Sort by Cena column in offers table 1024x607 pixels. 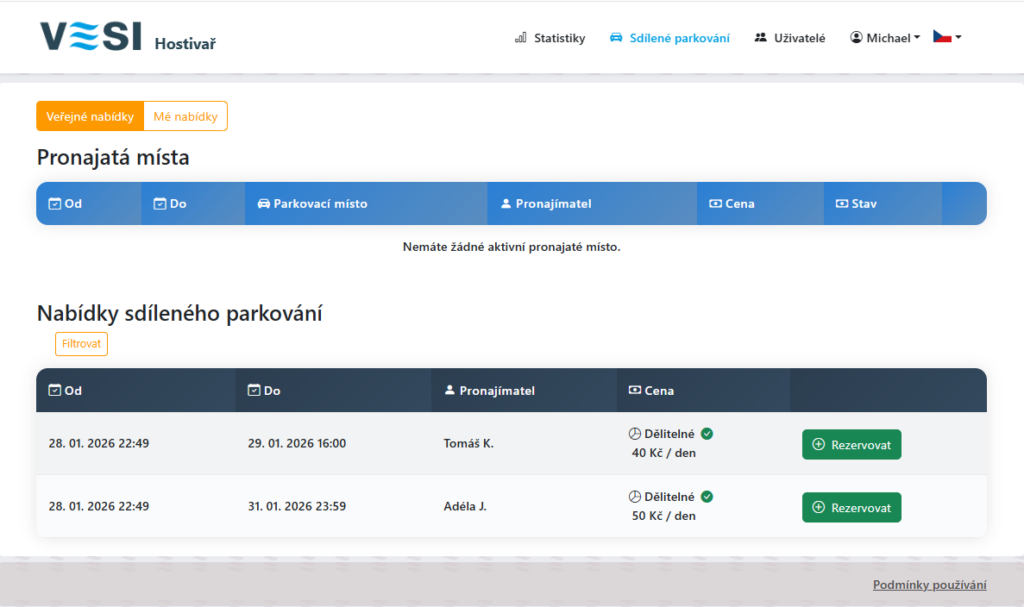pyautogui.click(x=659, y=391)
